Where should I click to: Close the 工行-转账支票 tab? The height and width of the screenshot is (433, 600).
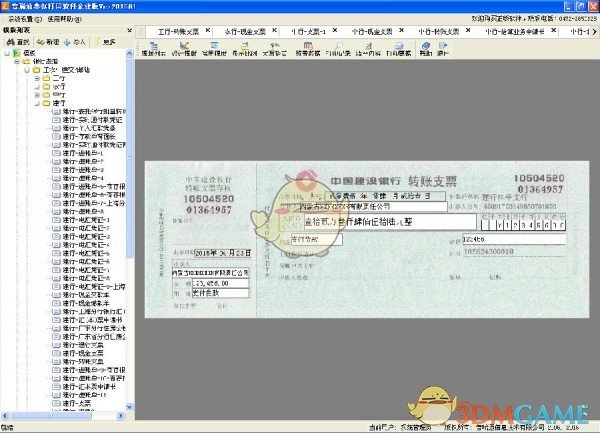[208, 30]
